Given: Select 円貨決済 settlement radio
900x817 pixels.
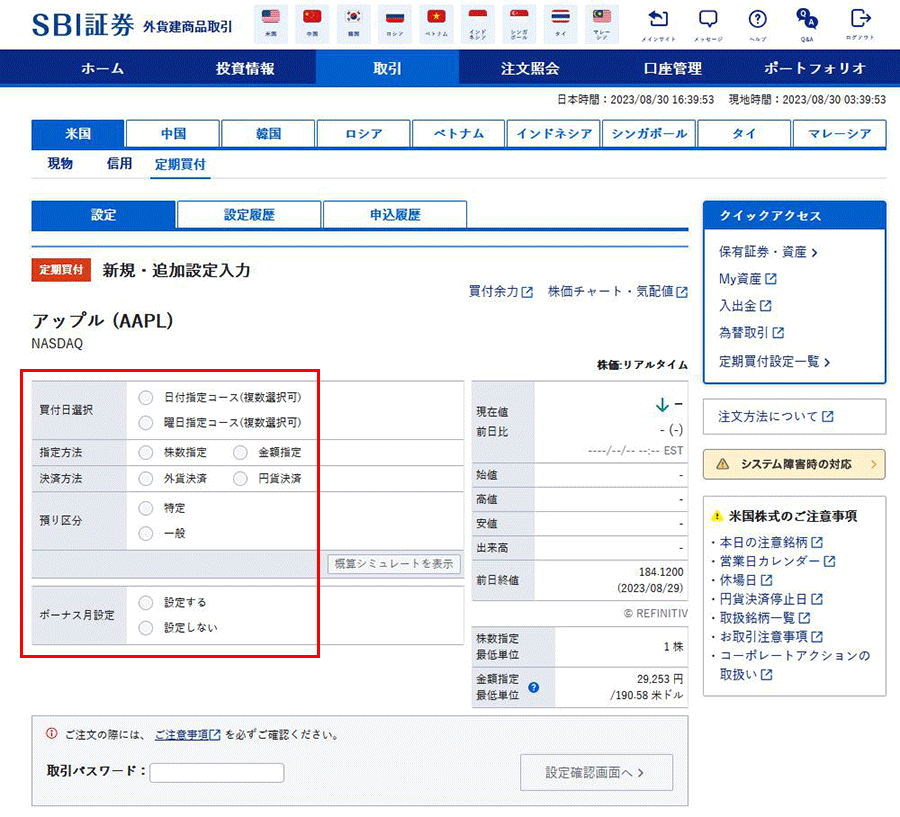Looking at the screenshot, I should 240,478.
